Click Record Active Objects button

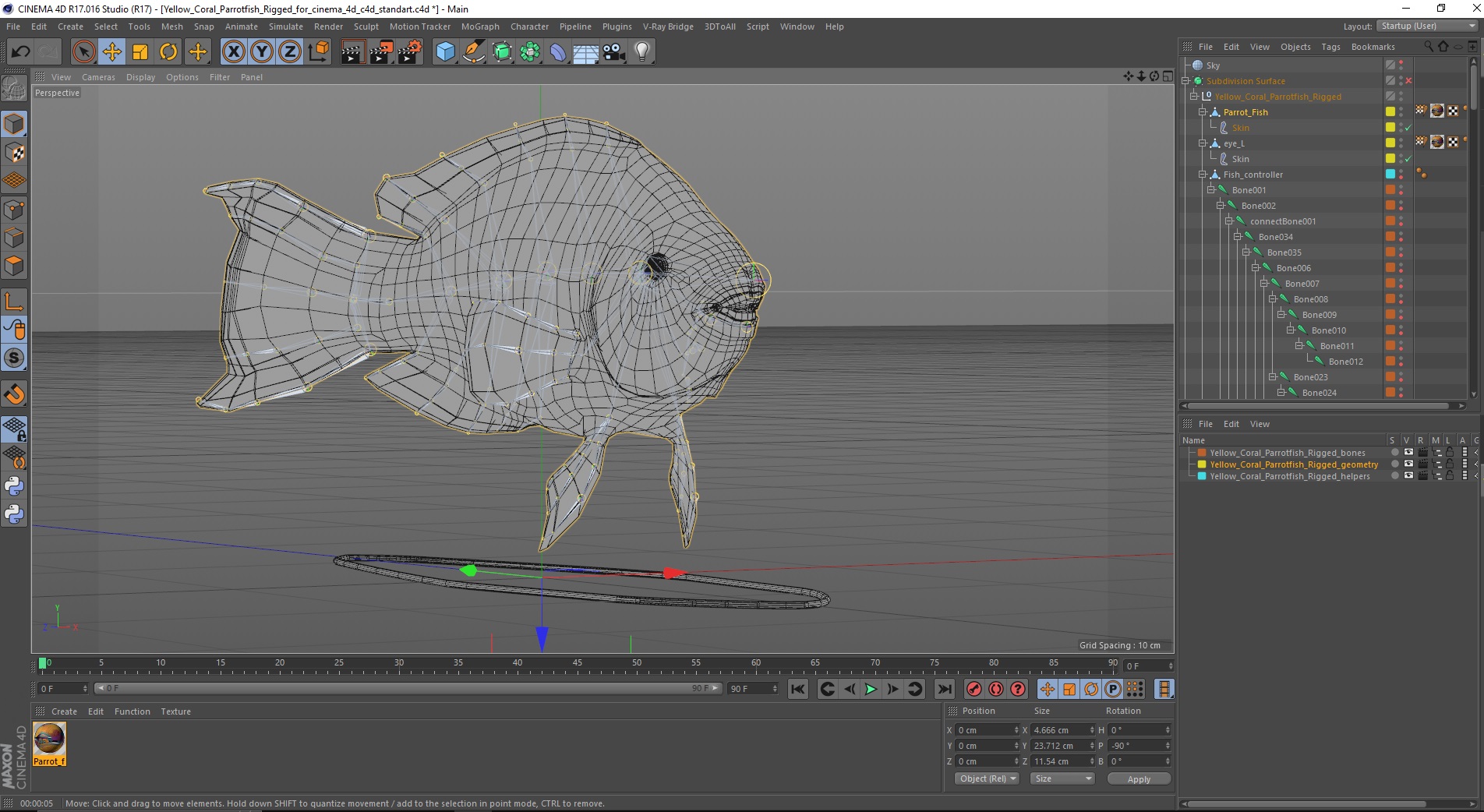973,689
